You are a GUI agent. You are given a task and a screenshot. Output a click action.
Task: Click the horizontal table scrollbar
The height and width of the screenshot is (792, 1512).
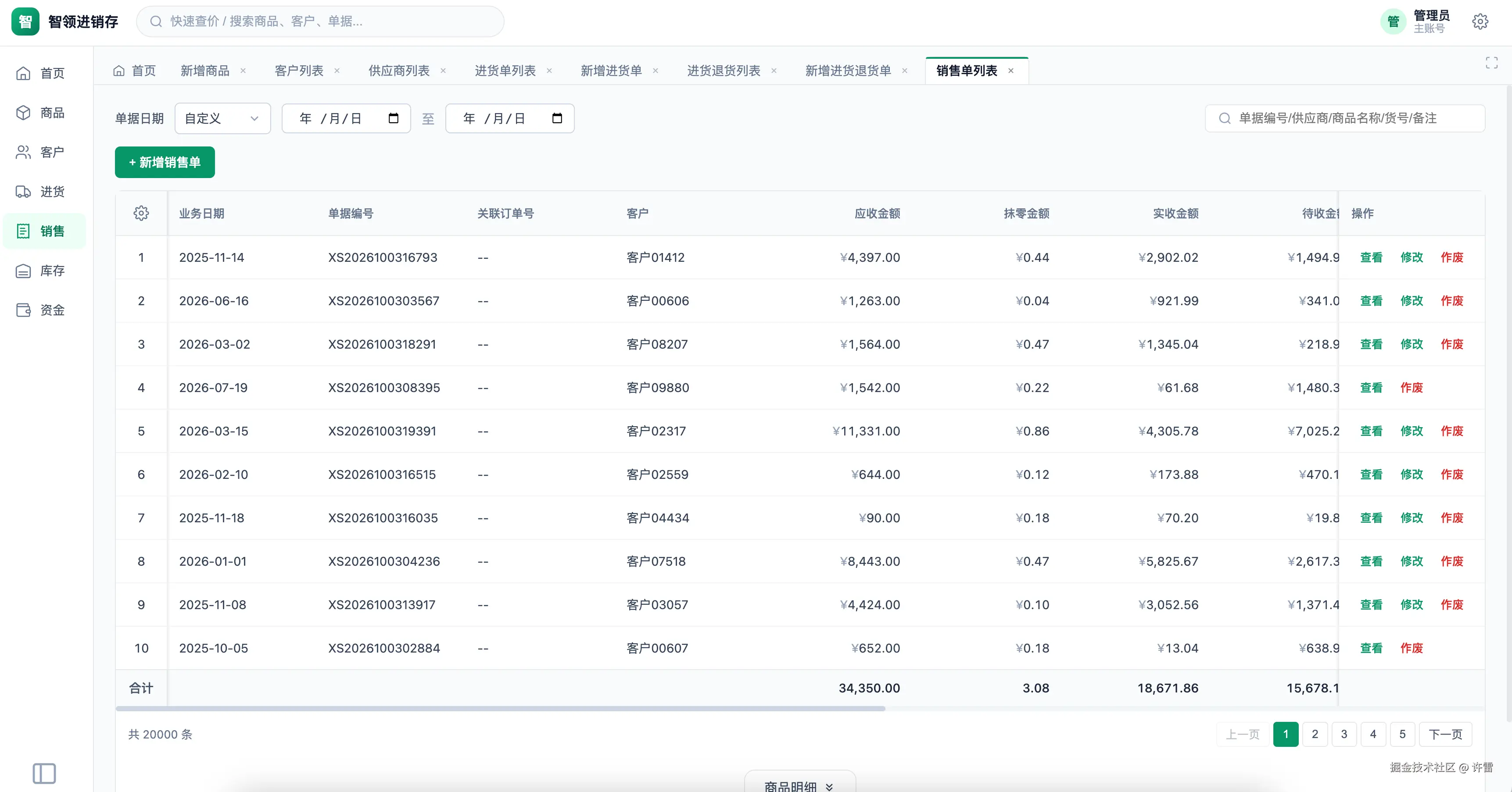coord(501,709)
